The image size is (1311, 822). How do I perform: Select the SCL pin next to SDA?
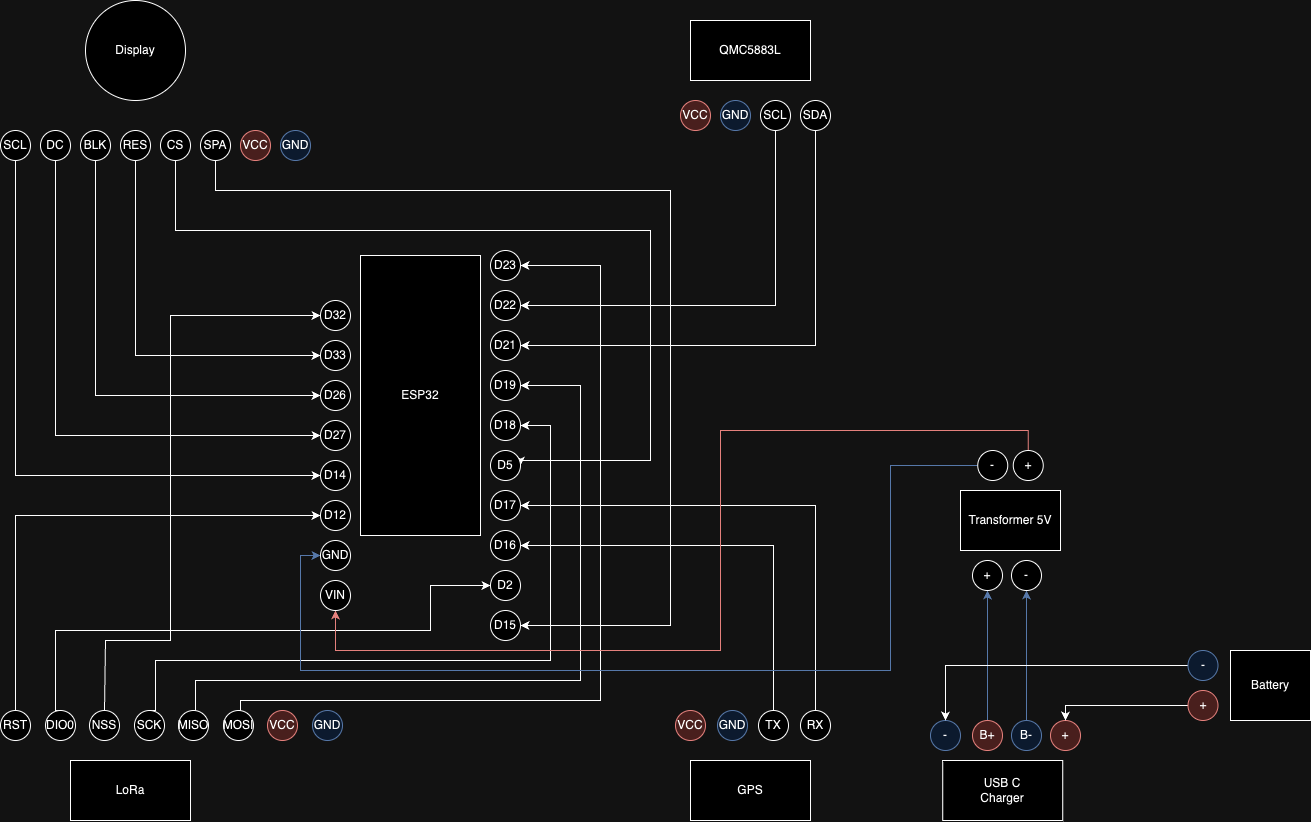pyautogui.click(x=775, y=115)
